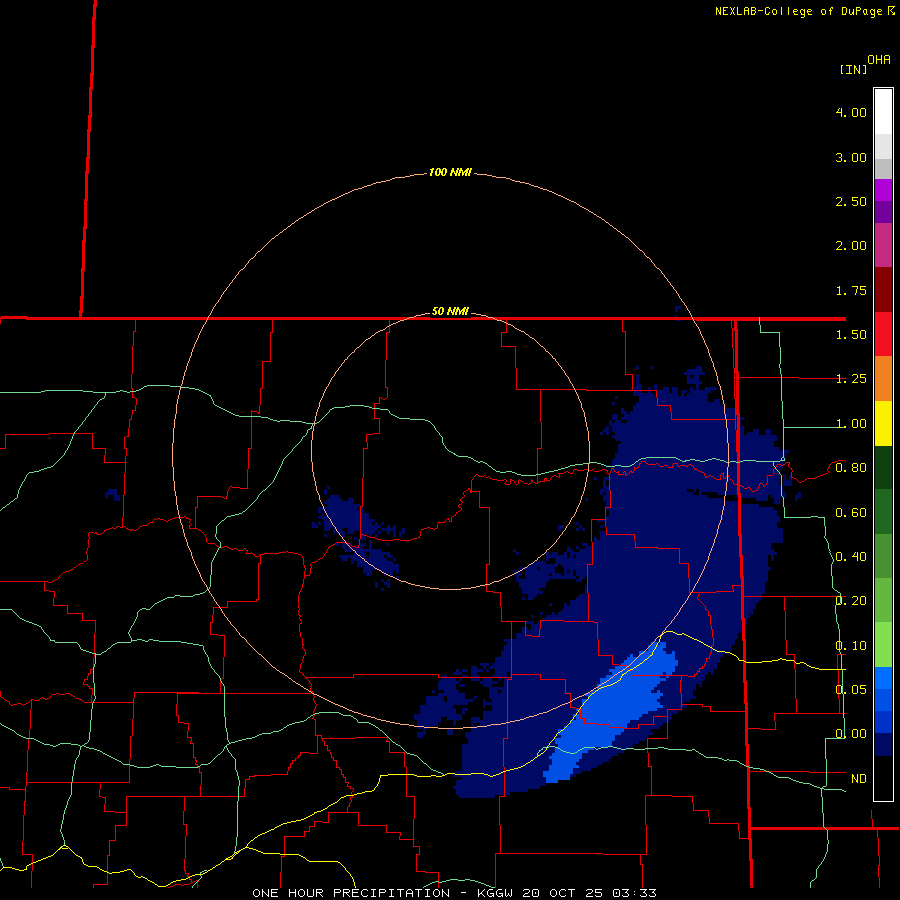Pick the yellow legend swatch
Image resolution: width=900 pixels, height=900 pixels.
tap(883, 423)
